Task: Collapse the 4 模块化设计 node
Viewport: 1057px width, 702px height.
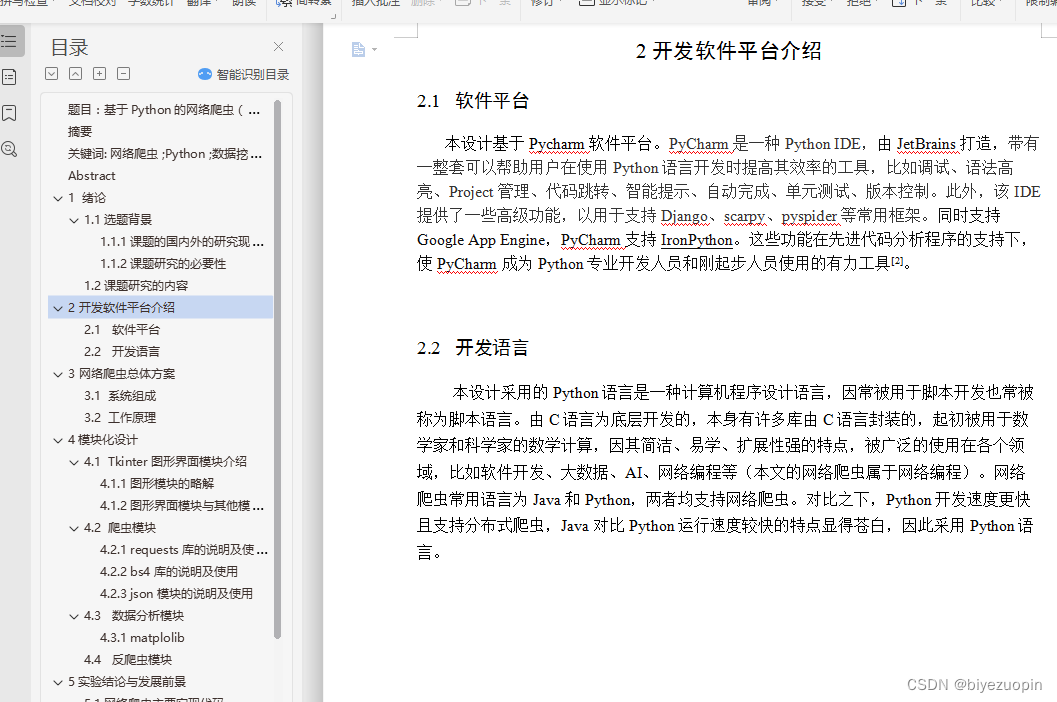Action: (x=58, y=440)
